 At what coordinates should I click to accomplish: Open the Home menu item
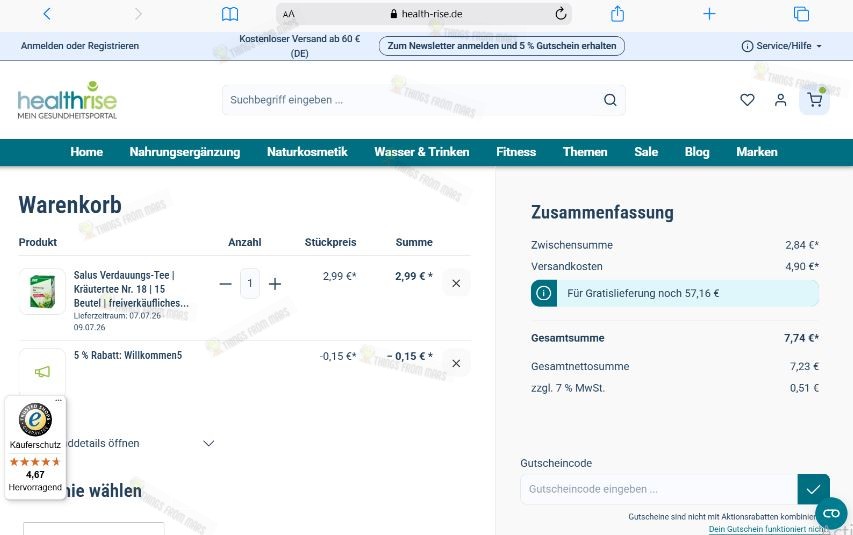tap(86, 152)
